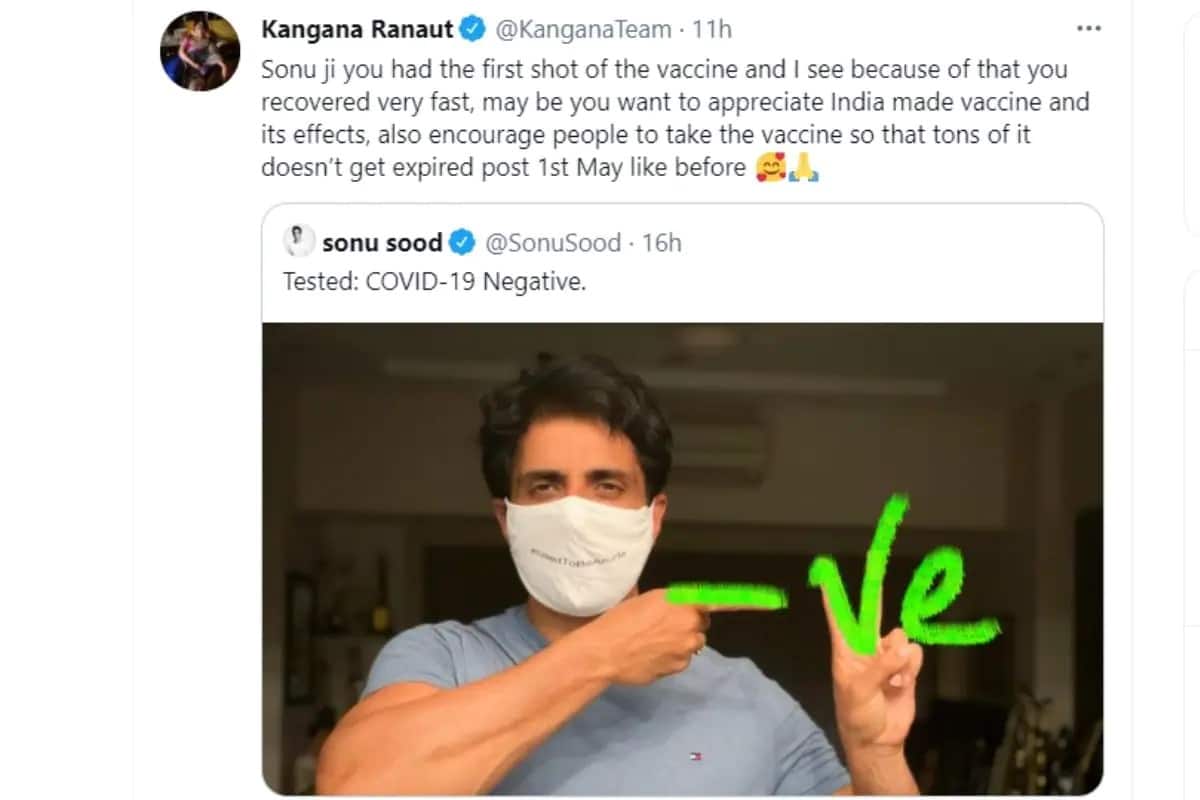This screenshot has width=1200, height=800.
Task: Open Sonu Sood's attached photo
Action: tap(680, 560)
